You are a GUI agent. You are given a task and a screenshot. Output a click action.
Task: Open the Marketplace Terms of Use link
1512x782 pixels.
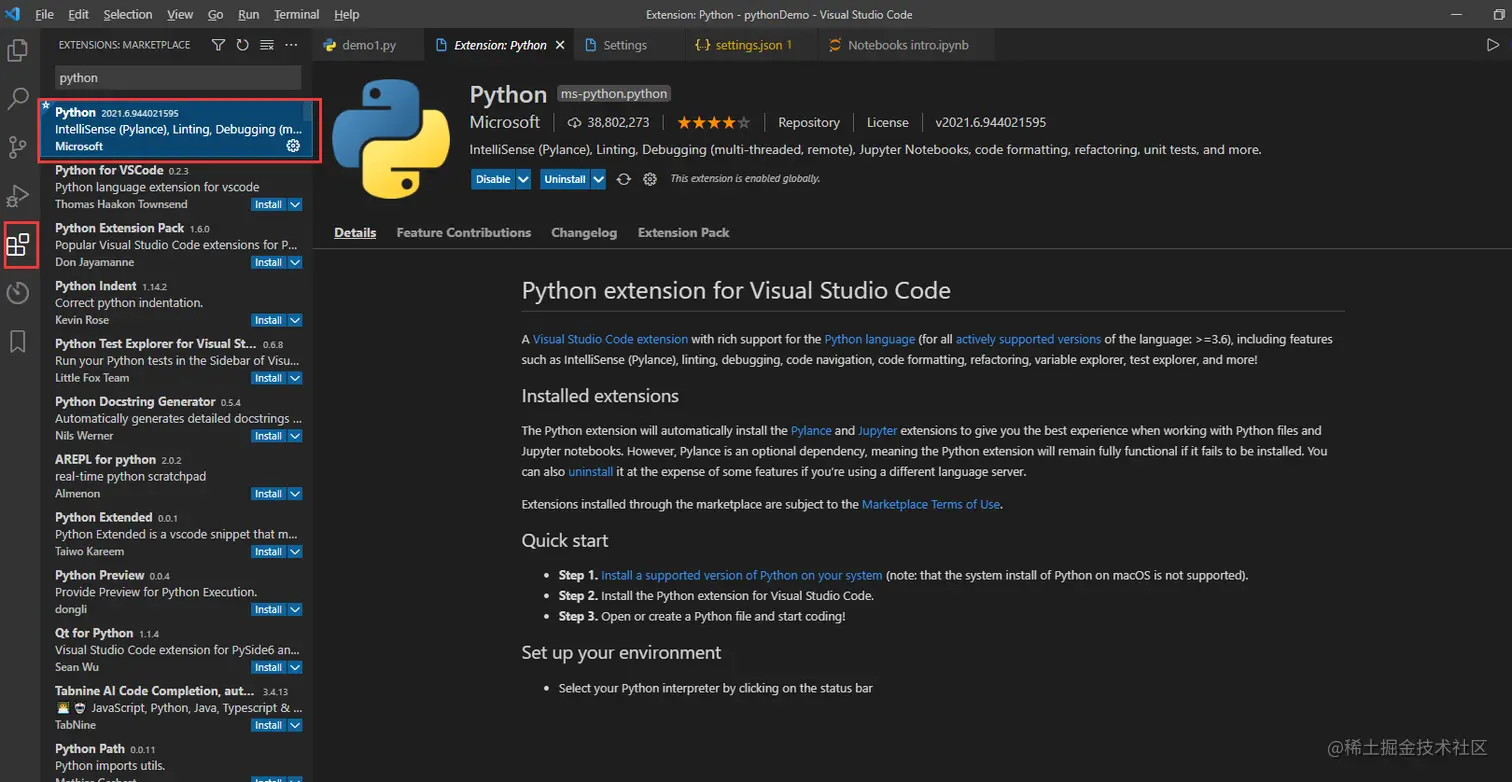[x=930, y=504]
